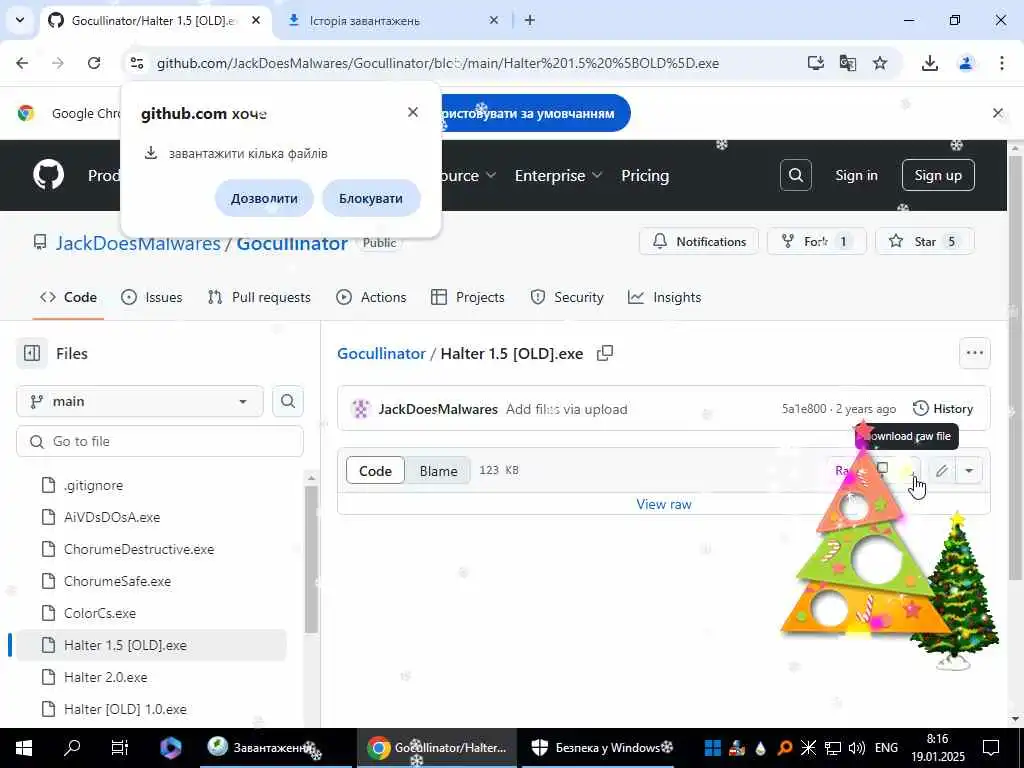Screen dimensions: 1024x768
Task: Click file tree scrollbar
Action: pos(312,559)
